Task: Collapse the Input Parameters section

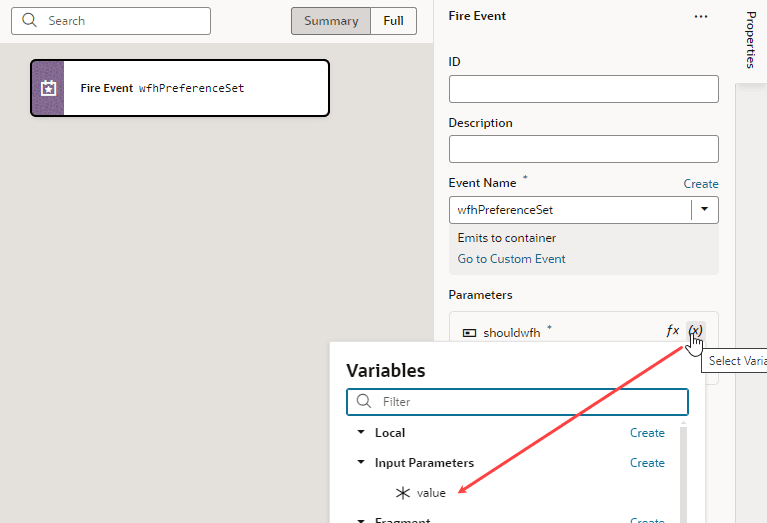Action: [x=361, y=462]
